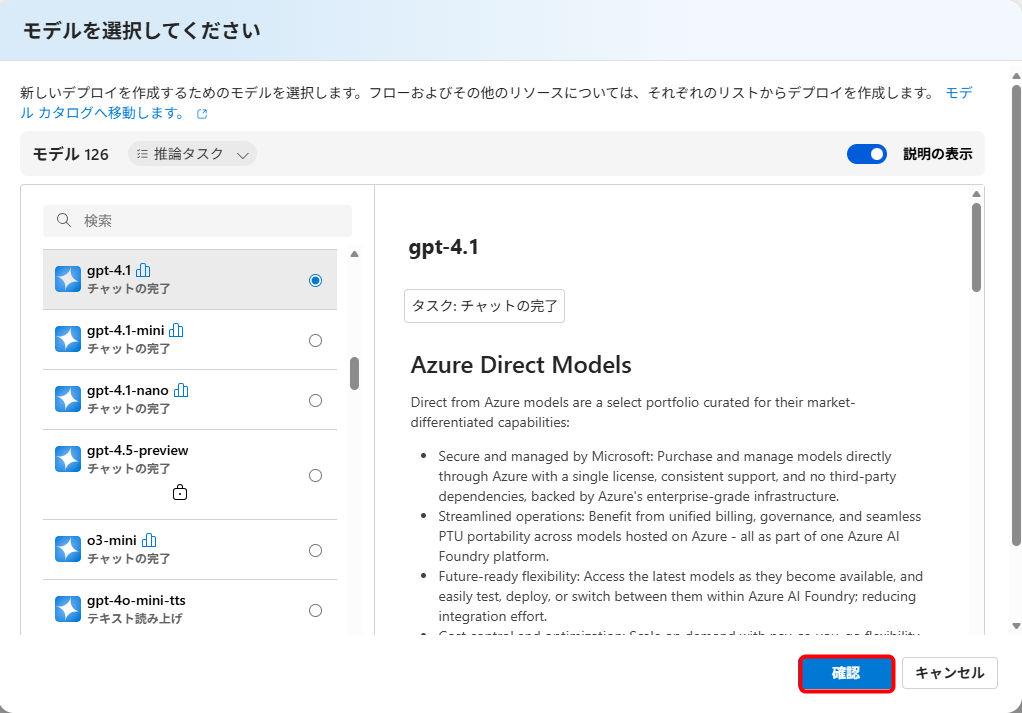This screenshot has height=713, width=1022.
Task: Click the lock icon under gpt-4.5-preview
Action: click(180, 492)
